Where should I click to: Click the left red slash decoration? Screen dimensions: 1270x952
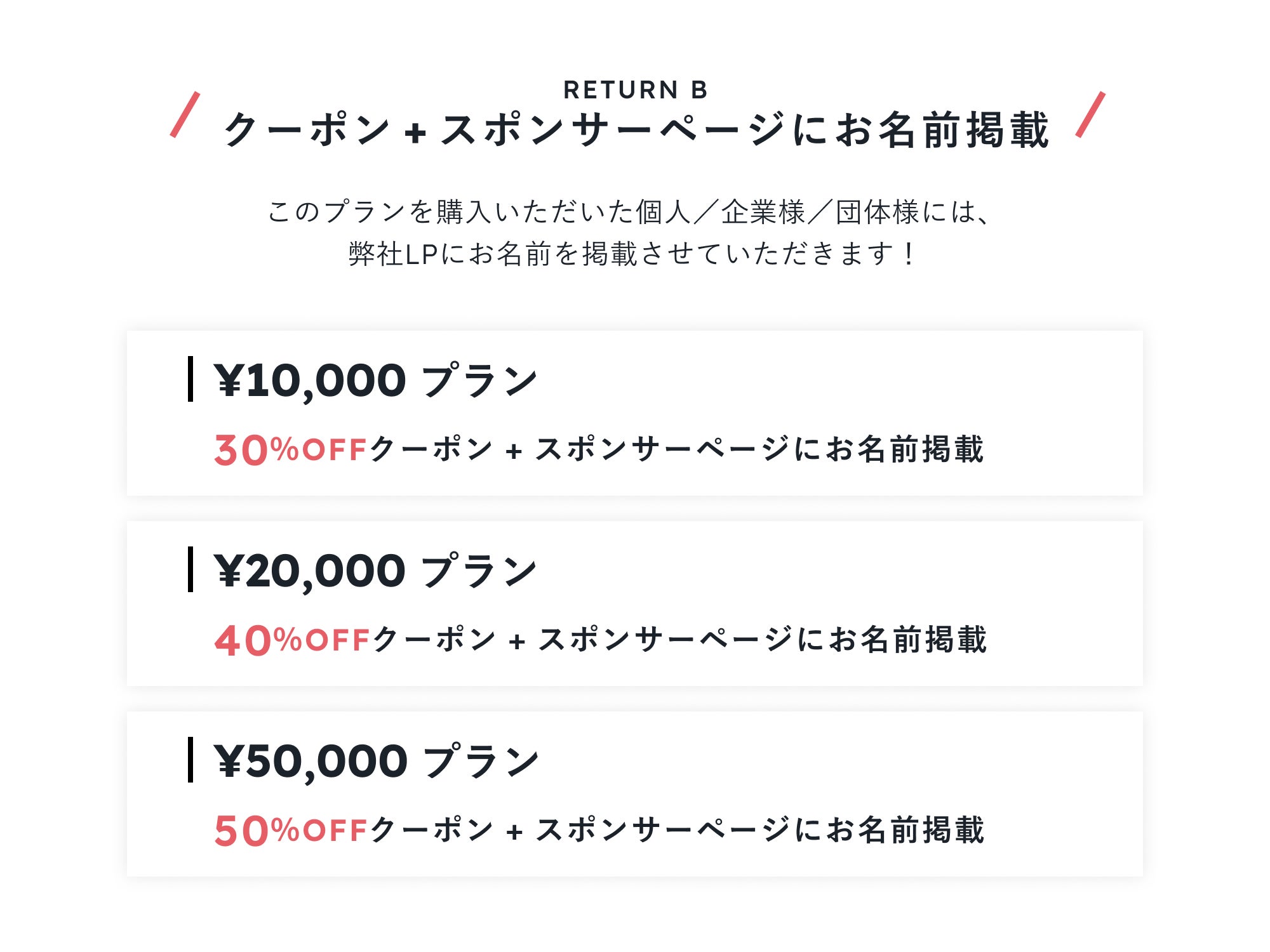[x=185, y=114]
